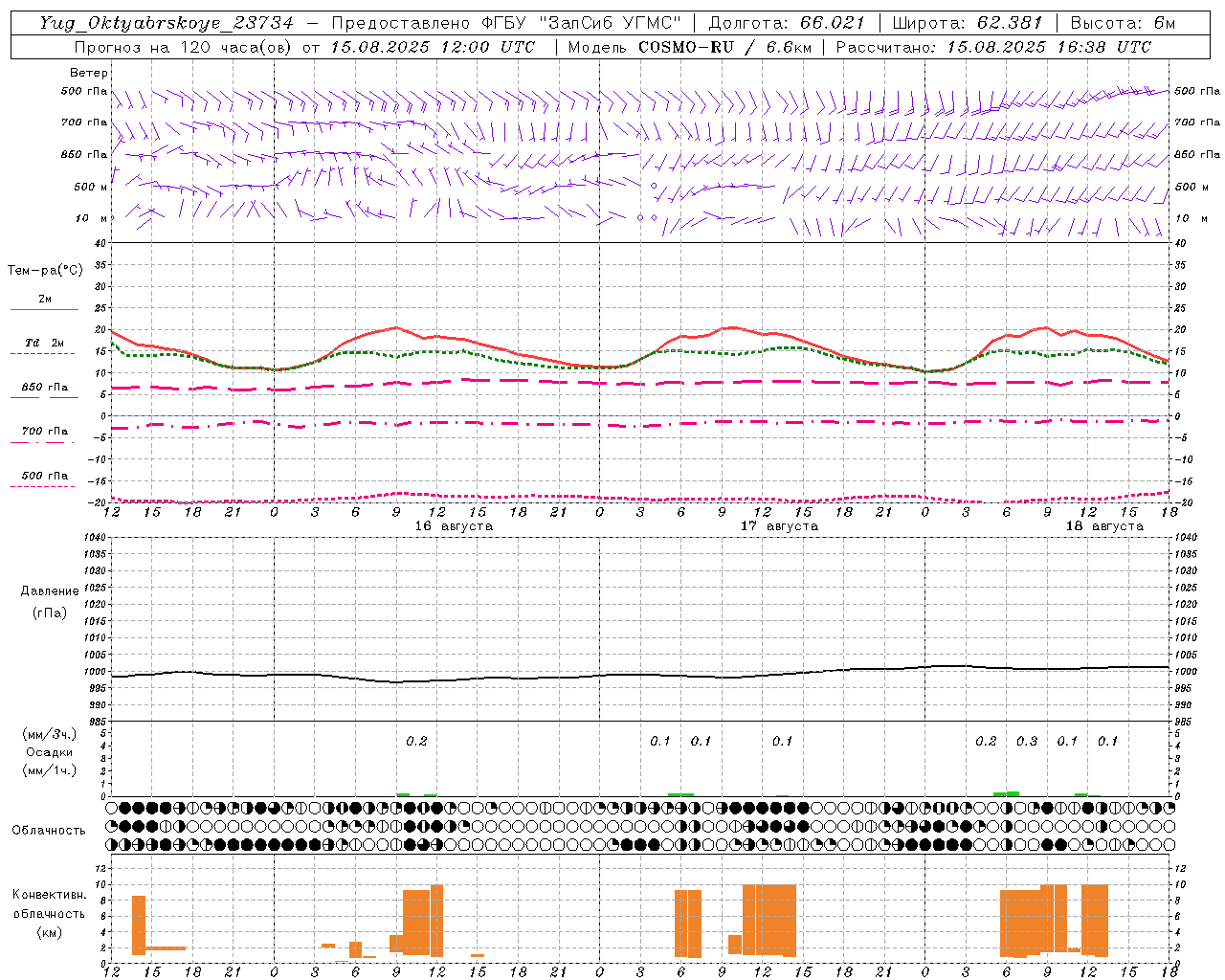The image size is (1225, 980).
Task: Click the computed time 15.08.2025 16:38 UTC
Action: point(1049,47)
